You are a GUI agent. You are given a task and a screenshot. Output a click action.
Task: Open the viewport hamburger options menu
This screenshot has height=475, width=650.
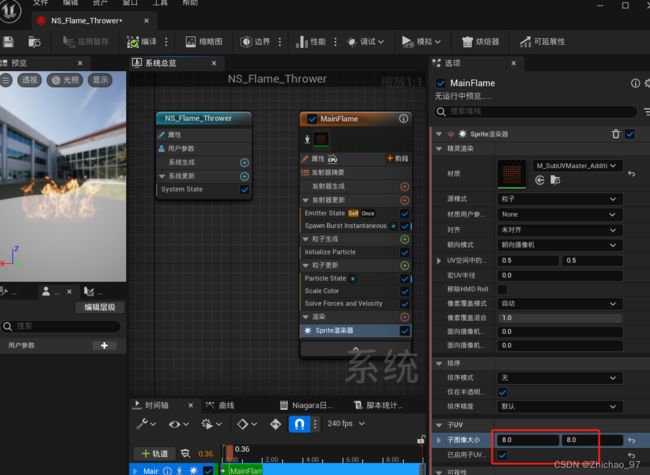pyautogui.click(x=6, y=80)
